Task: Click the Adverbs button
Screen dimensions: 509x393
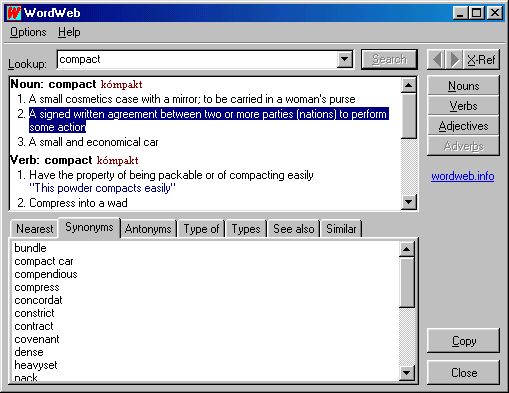Action: [x=463, y=146]
